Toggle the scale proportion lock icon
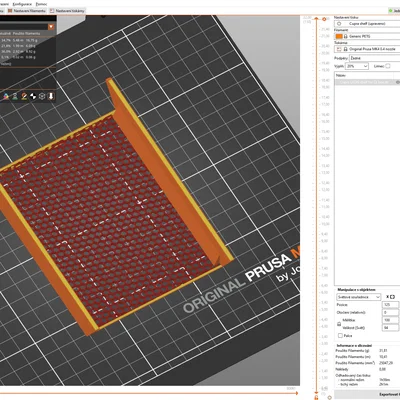 point(339,324)
